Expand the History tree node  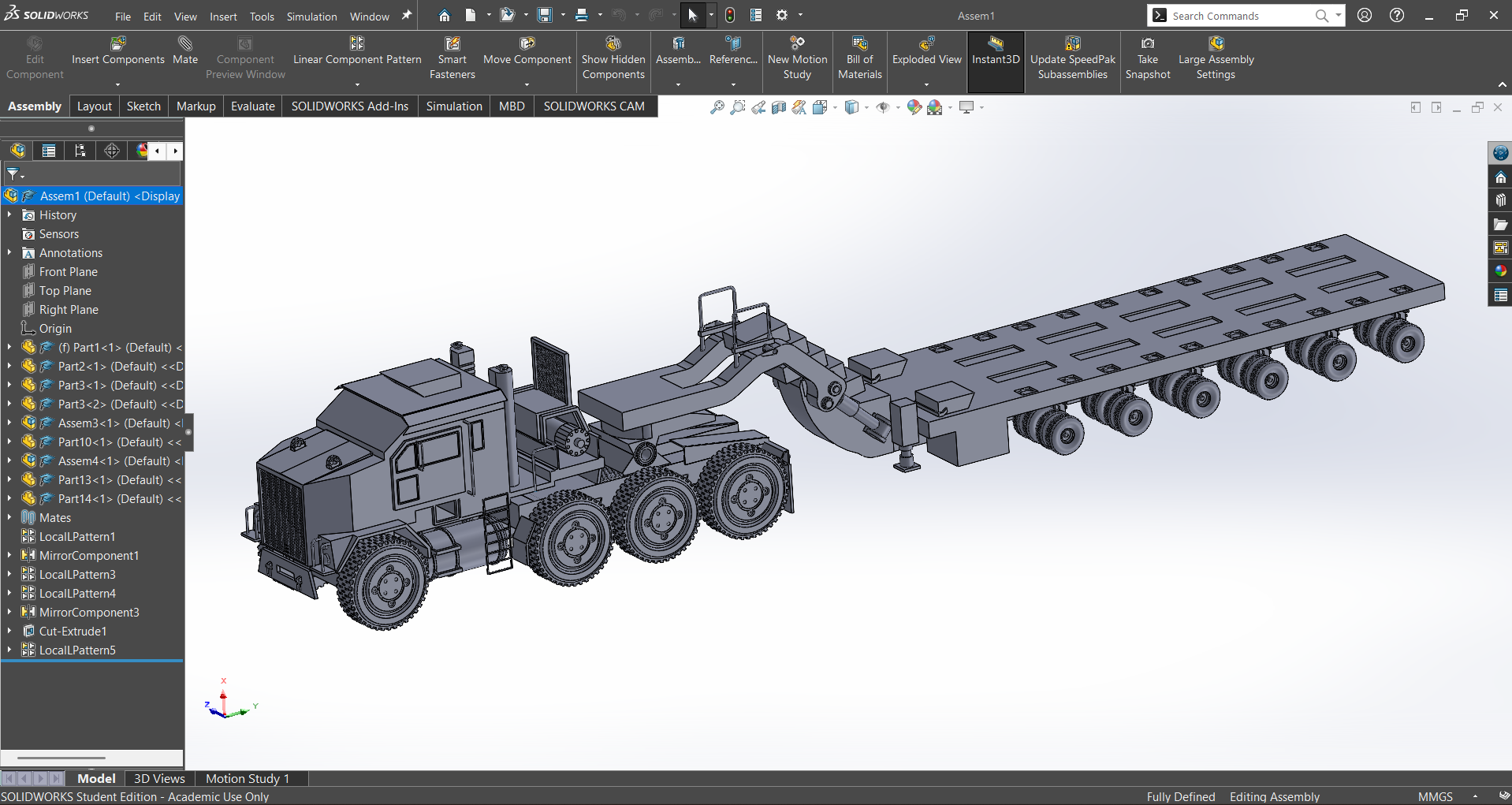pos(9,214)
